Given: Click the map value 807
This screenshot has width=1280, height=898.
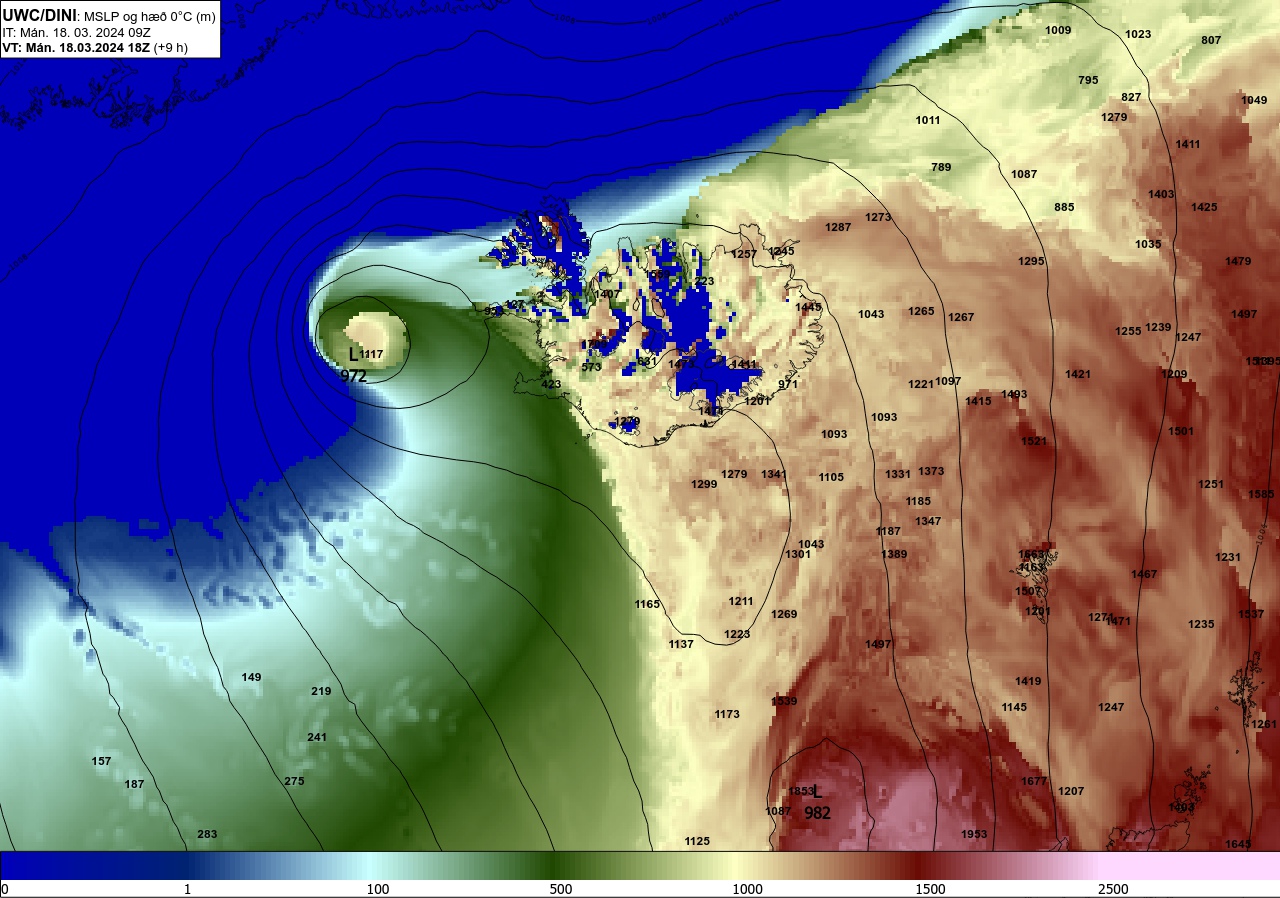Looking at the screenshot, I should [1211, 40].
